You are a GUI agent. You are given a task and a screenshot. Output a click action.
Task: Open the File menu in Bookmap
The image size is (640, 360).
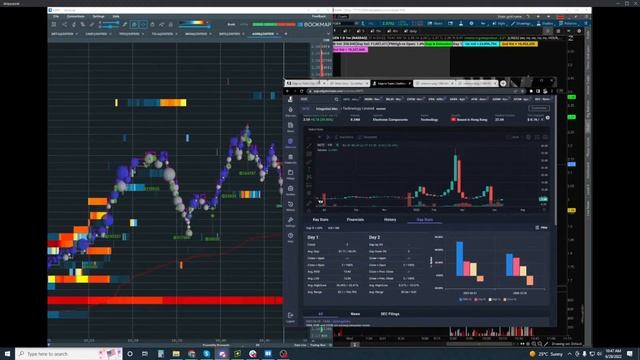coord(56,17)
